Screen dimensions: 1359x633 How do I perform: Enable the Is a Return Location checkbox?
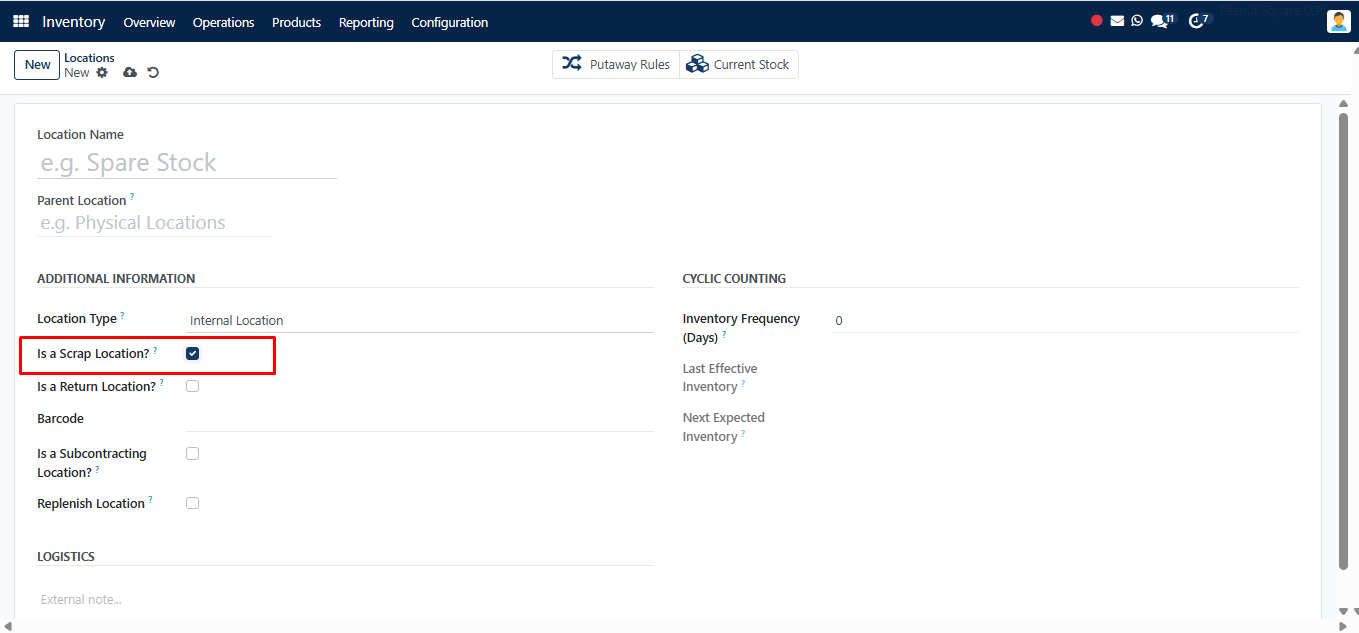[x=193, y=386]
